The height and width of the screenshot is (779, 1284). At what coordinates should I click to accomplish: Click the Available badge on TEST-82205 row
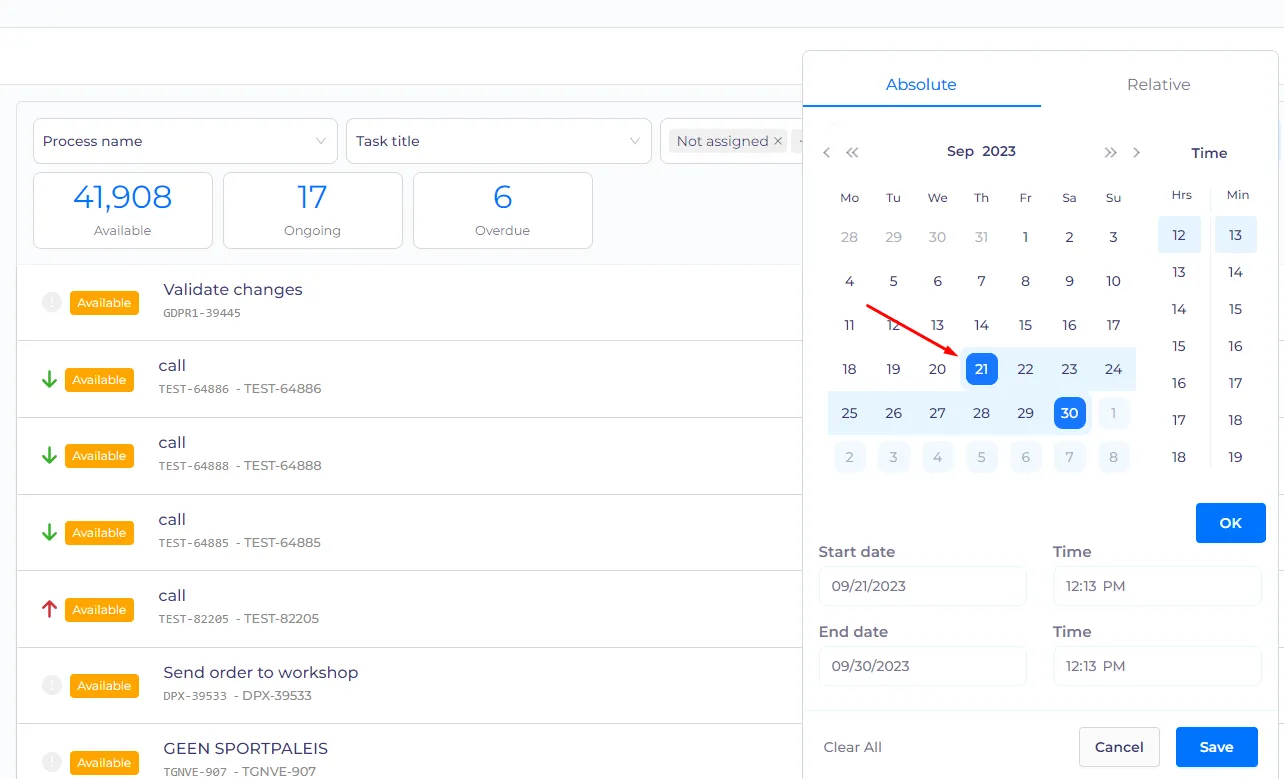(x=99, y=610)
